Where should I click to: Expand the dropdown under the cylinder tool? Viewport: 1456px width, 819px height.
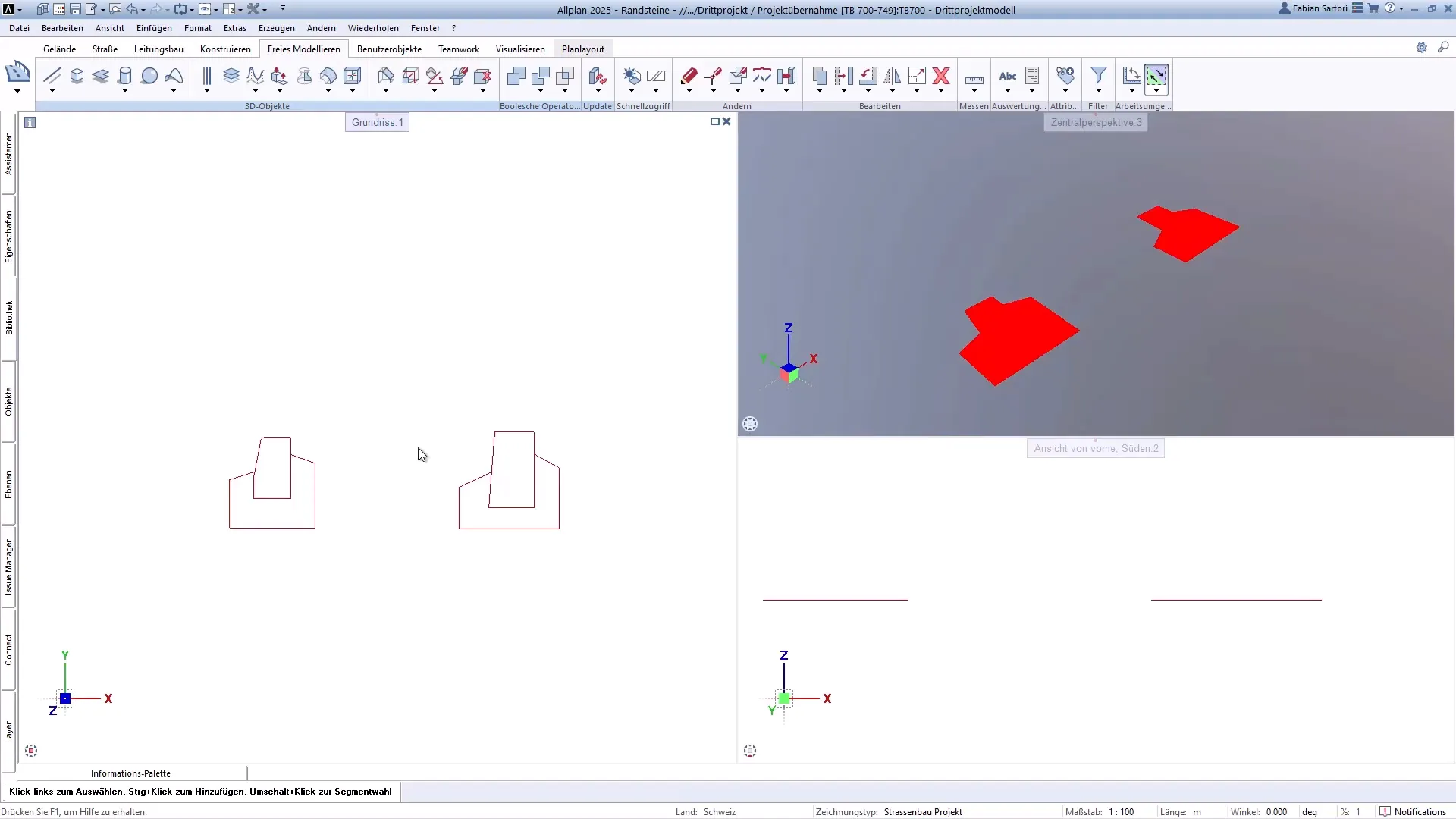[125, 92]
